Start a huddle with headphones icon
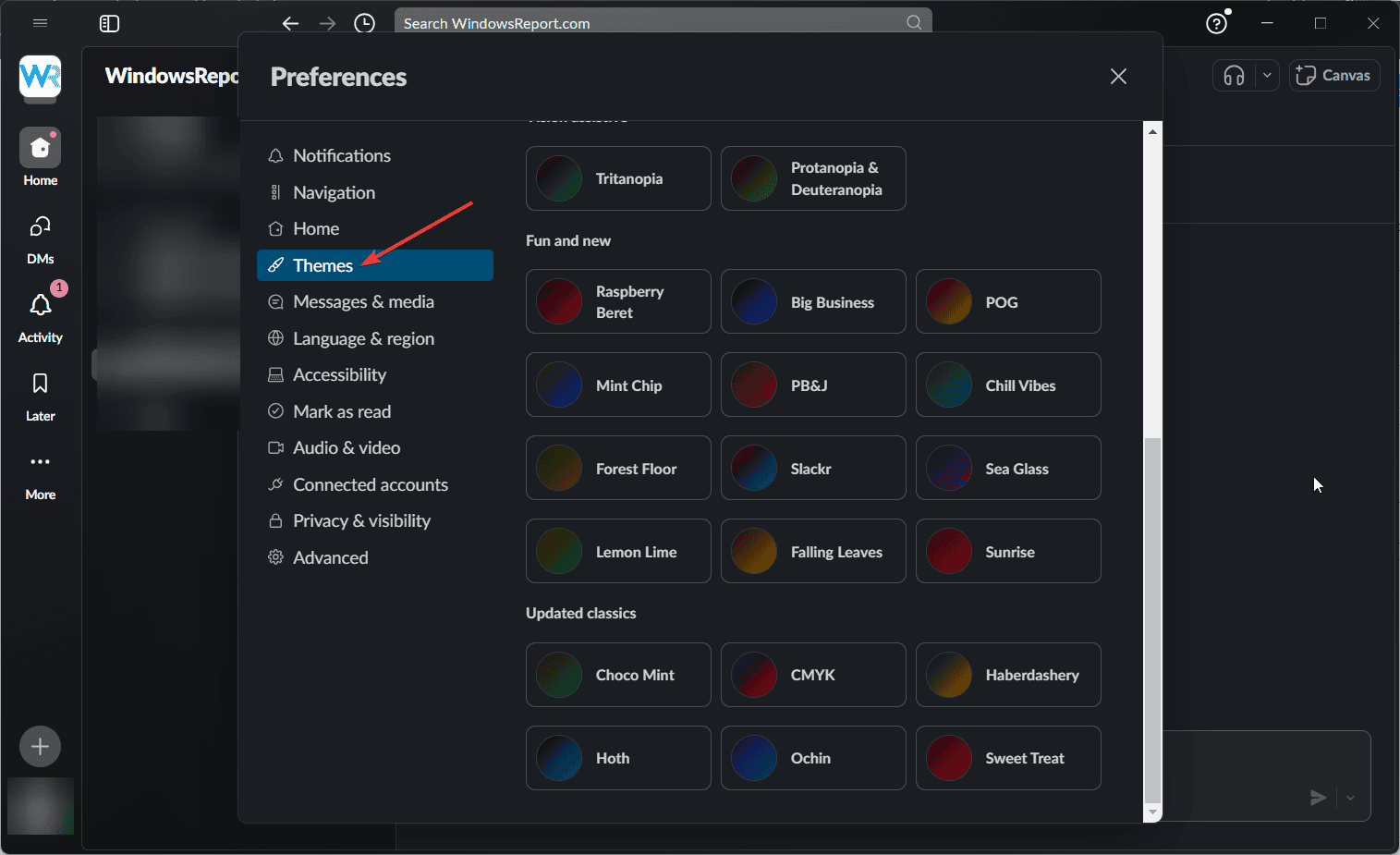 (x=1234, y=76)
